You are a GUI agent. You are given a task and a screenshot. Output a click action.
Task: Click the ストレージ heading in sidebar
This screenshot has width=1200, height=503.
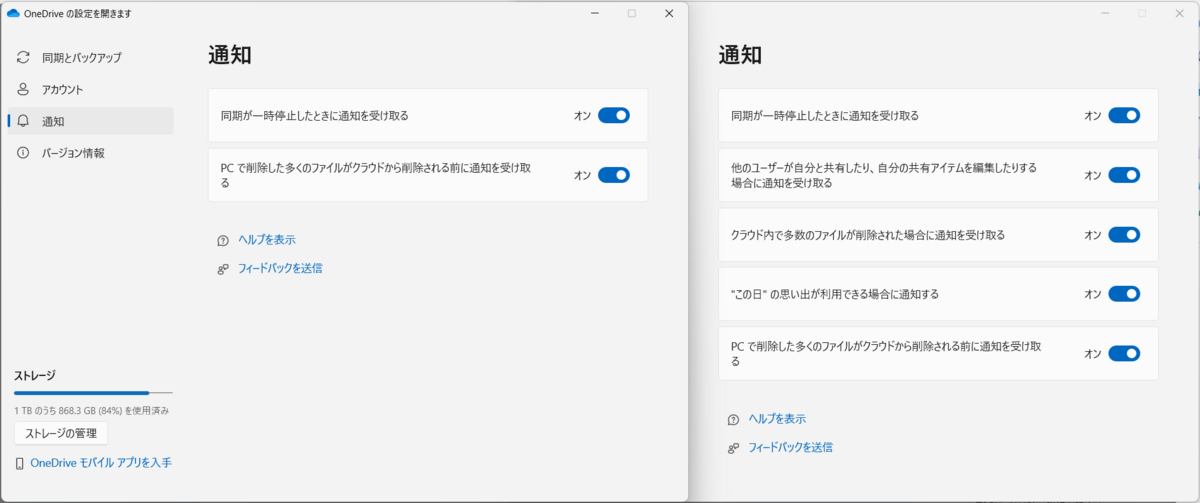click(x=35, y=375)
